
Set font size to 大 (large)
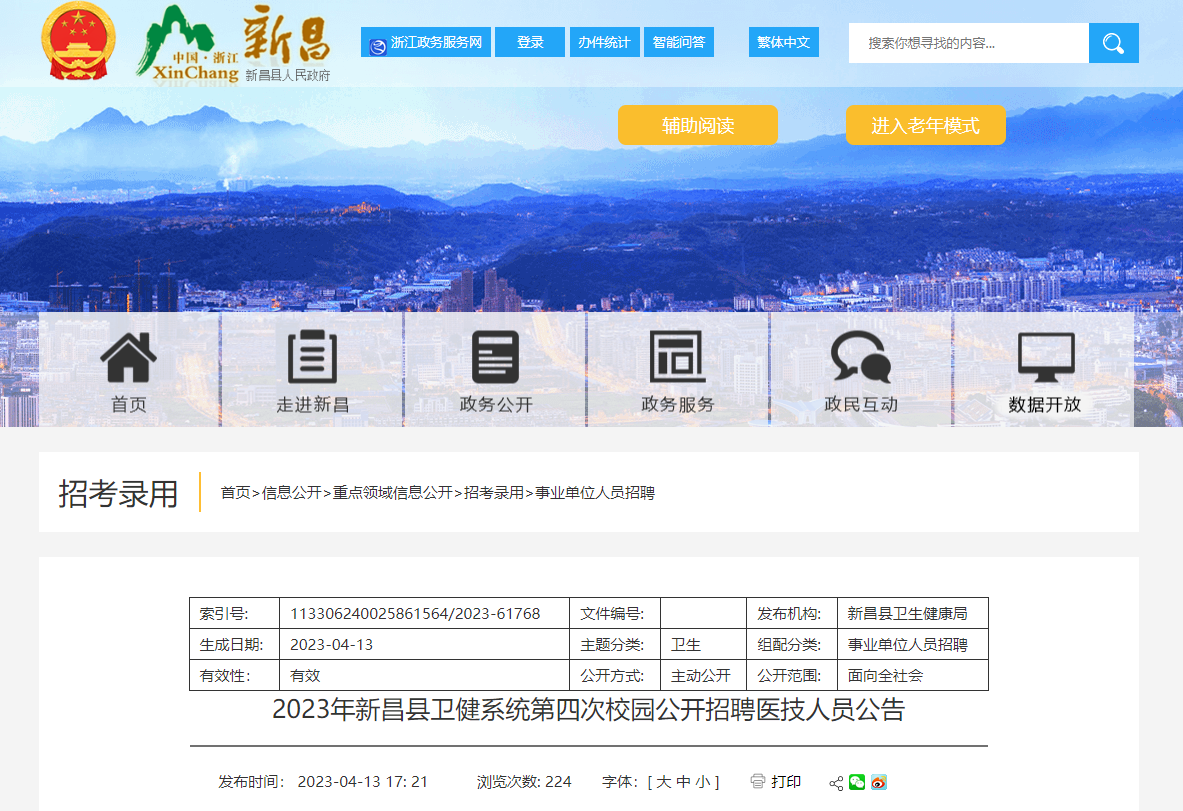pyautogui.click(x=664, y=782)
